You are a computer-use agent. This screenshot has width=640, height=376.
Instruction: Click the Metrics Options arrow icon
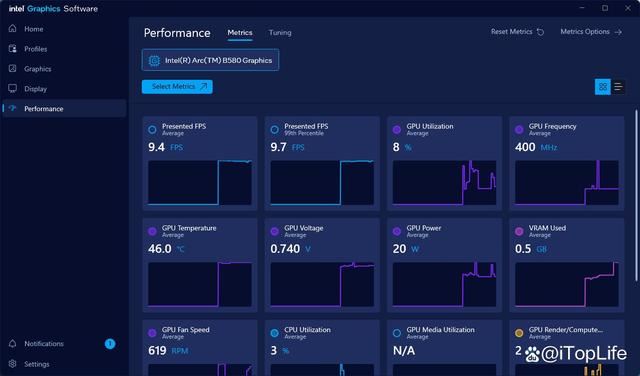click(618, 32)
